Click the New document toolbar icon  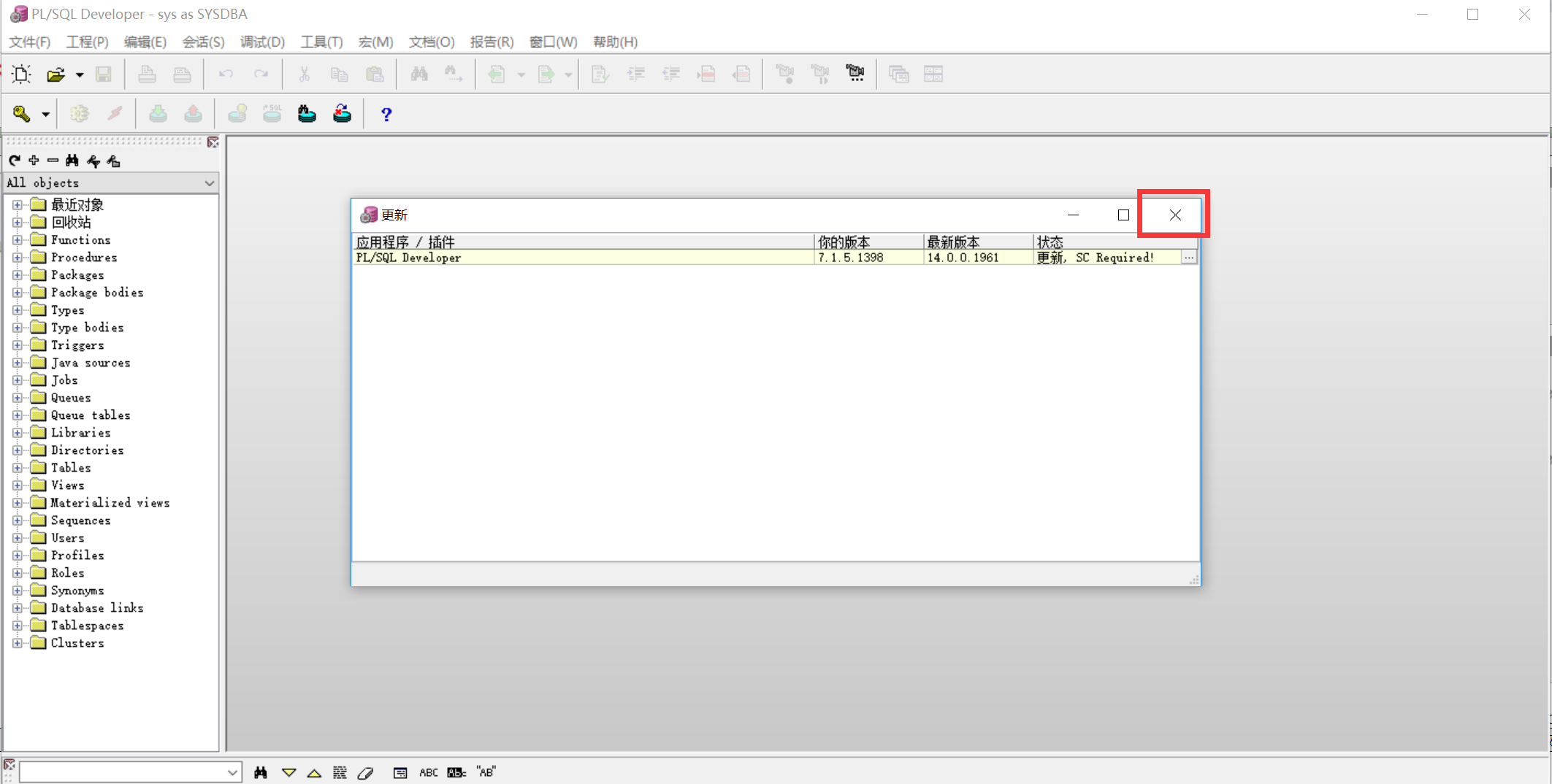tap(21, 74)
